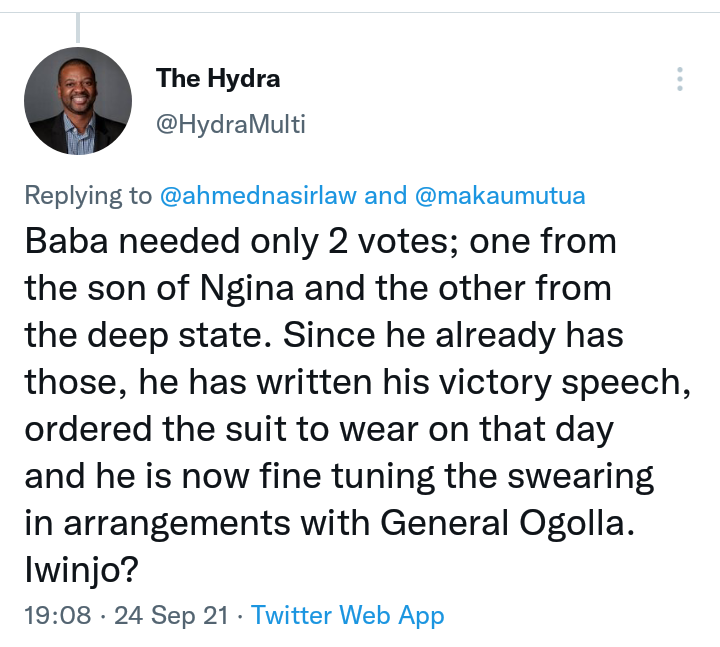
Task: Click the word "and" between mentions
Action: 385,195
